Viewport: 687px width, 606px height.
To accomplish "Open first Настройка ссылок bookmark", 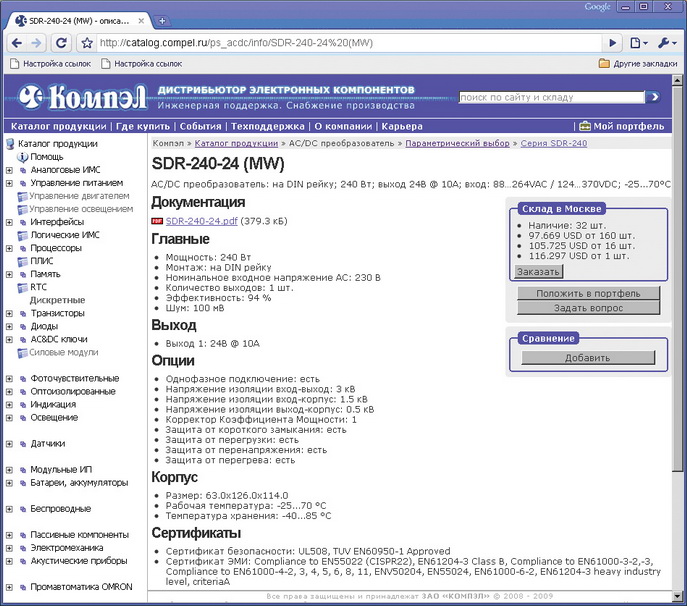I will [x=50, y=64].
